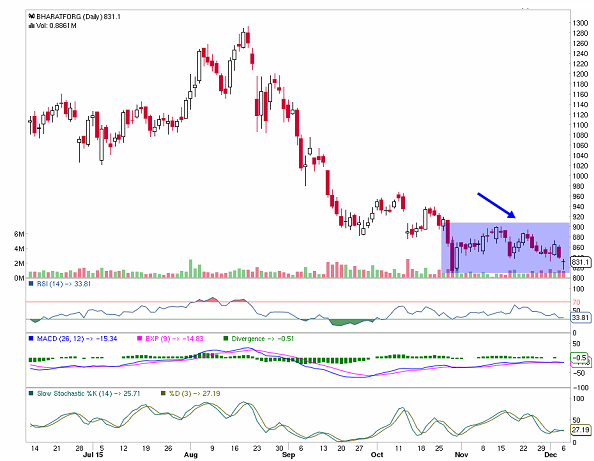Click the 21 date label on time axis
Viewport: 594px width, 461px height.
pyautogui.click(x=57, y=448)
